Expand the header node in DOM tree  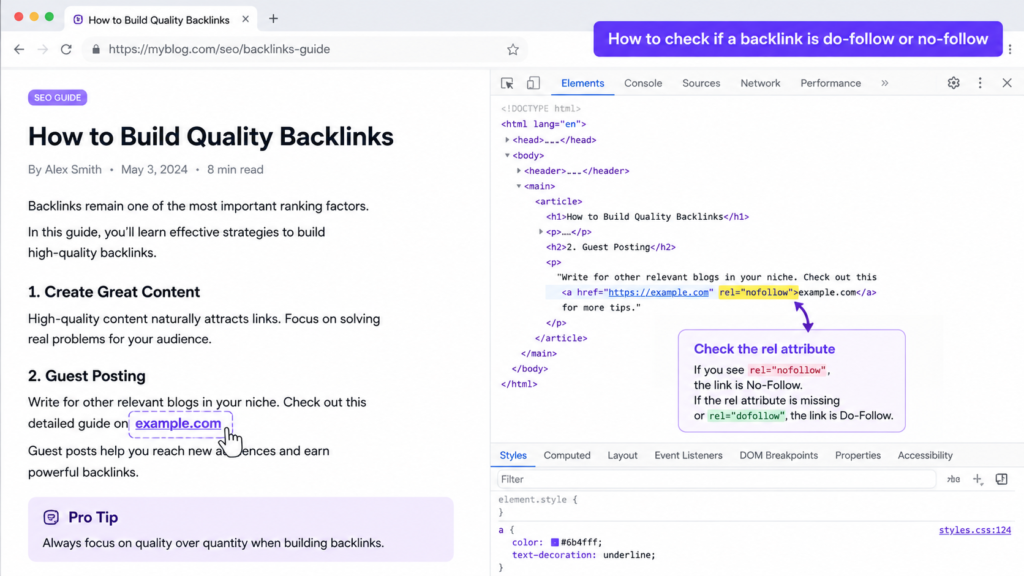[519, 170]
